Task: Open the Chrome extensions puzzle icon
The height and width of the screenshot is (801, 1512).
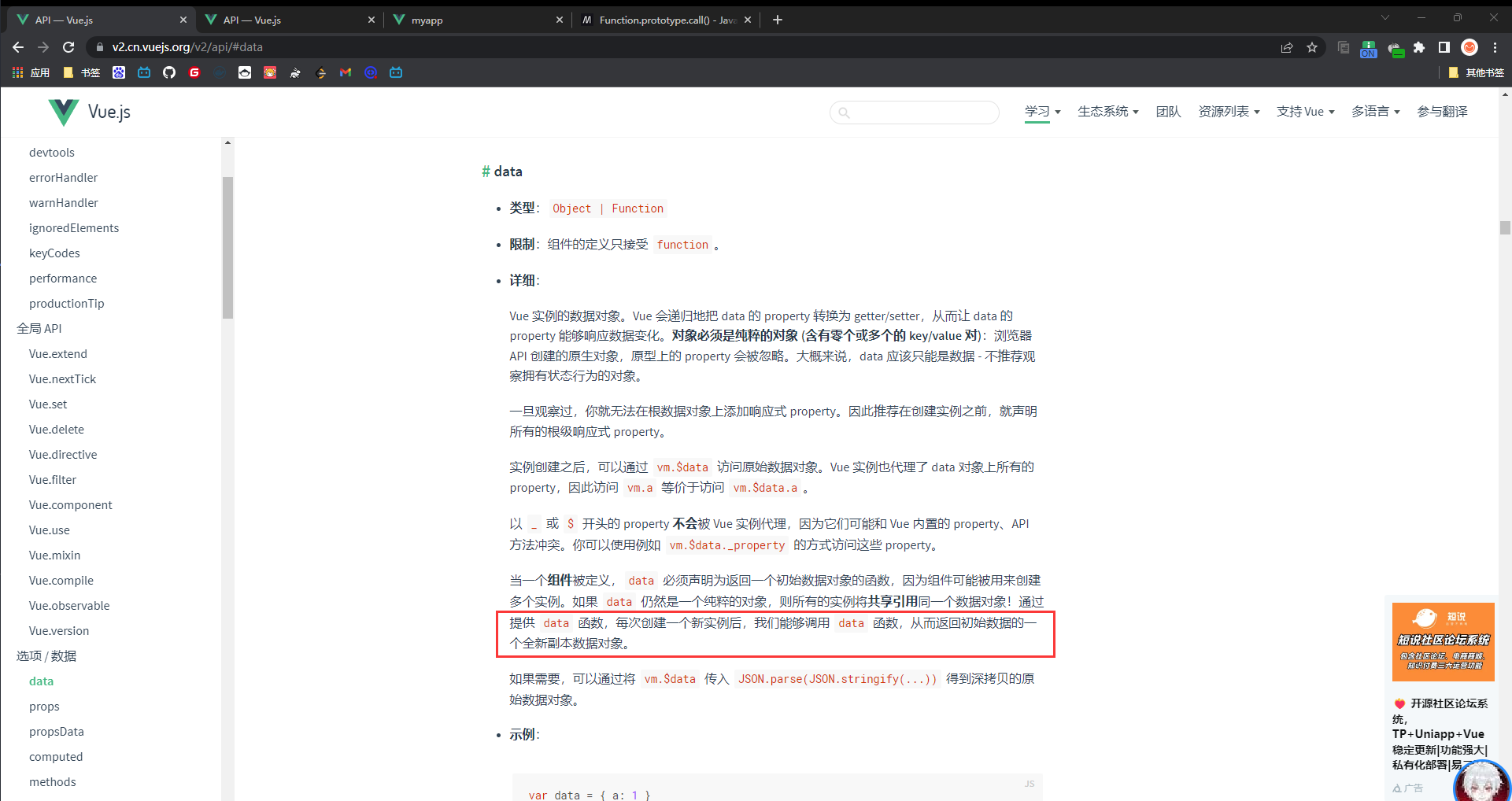Action: pyautogui.click(x=1419, y=47)
